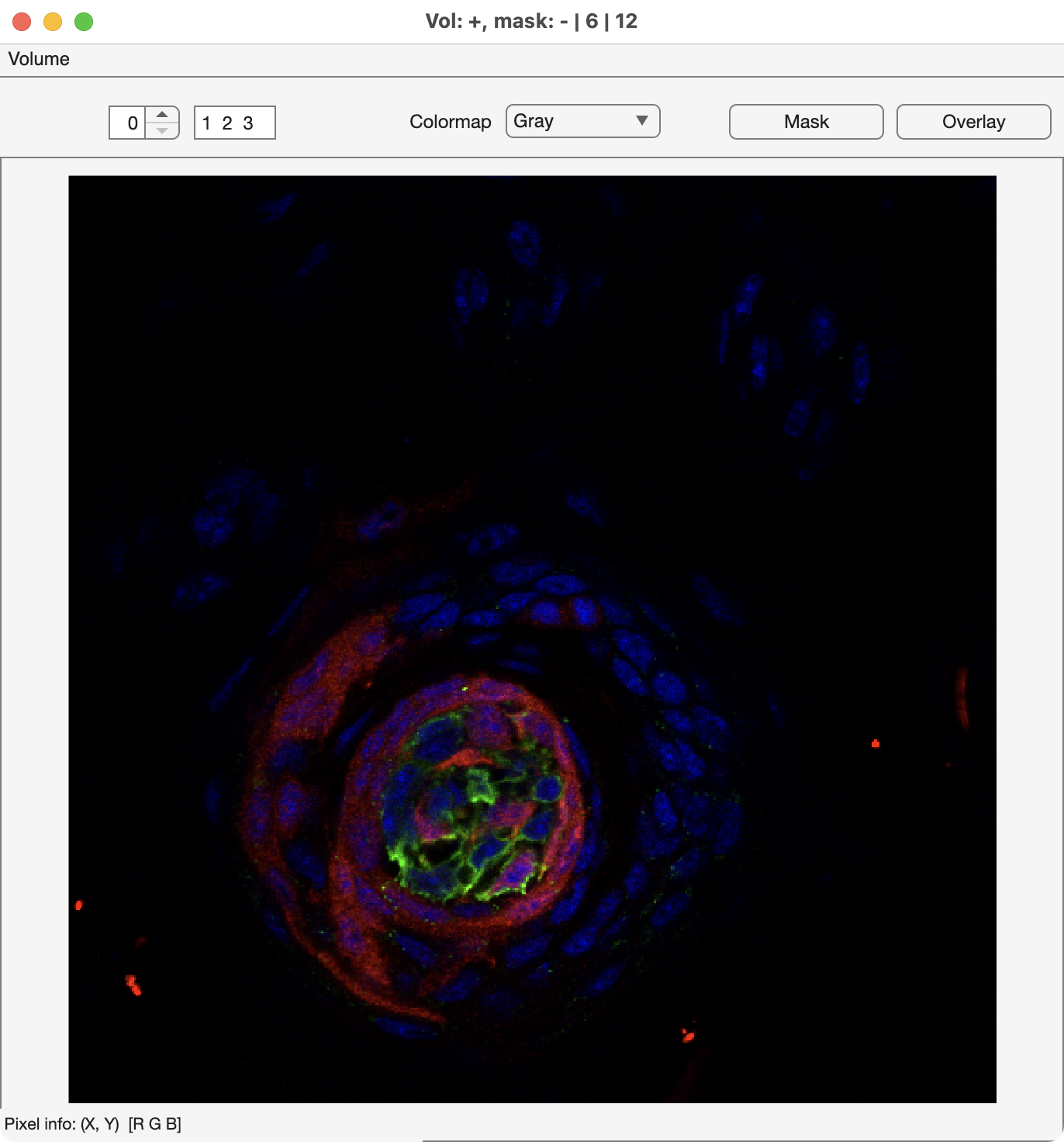Click the 'Colormap' label
1064x1142 pixels.
pos(450,122)
